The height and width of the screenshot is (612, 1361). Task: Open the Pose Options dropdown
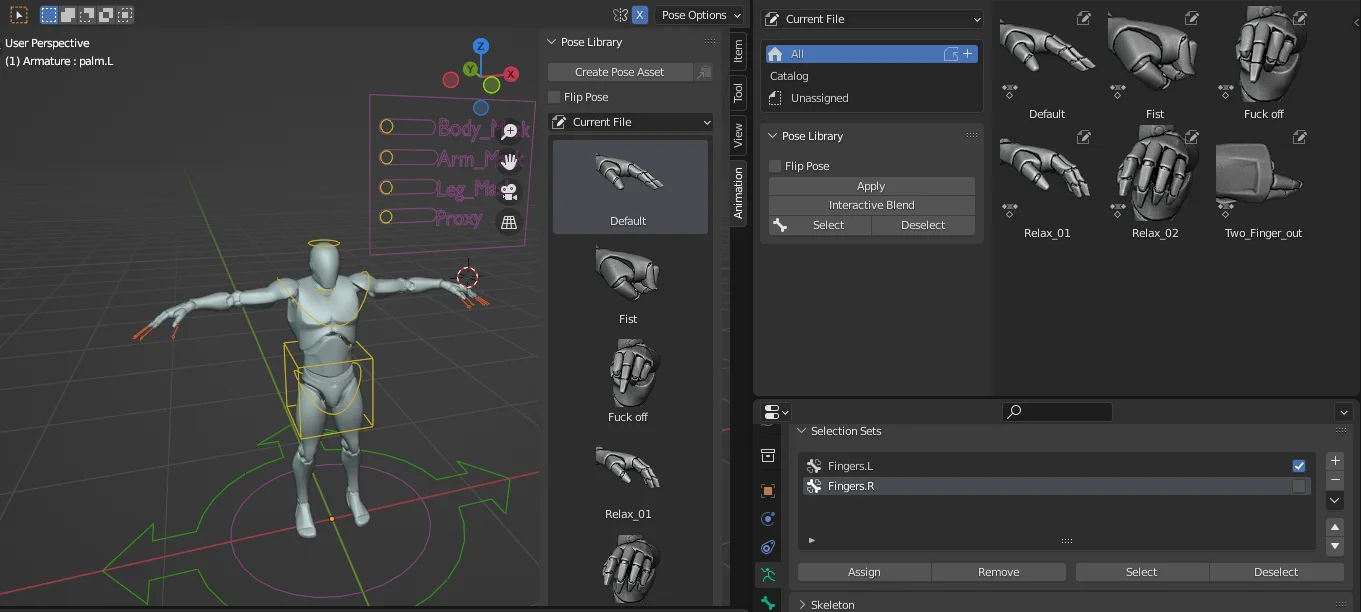[699, 15]
